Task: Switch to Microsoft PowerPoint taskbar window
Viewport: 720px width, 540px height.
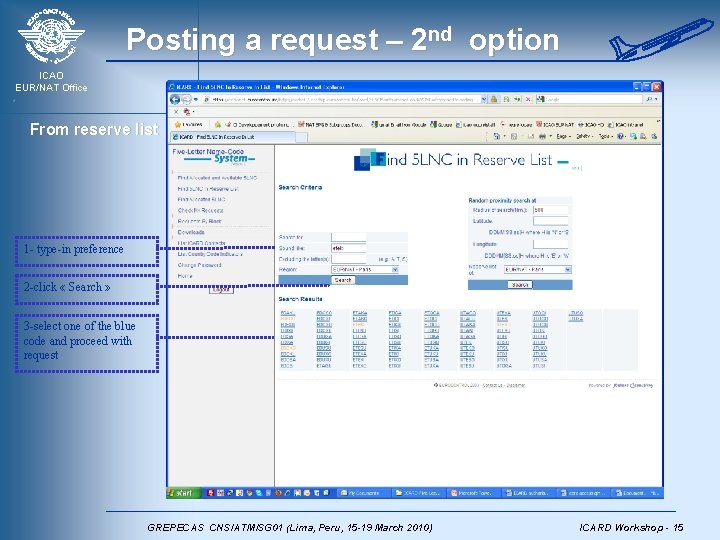Action: [x=474, y=493]
